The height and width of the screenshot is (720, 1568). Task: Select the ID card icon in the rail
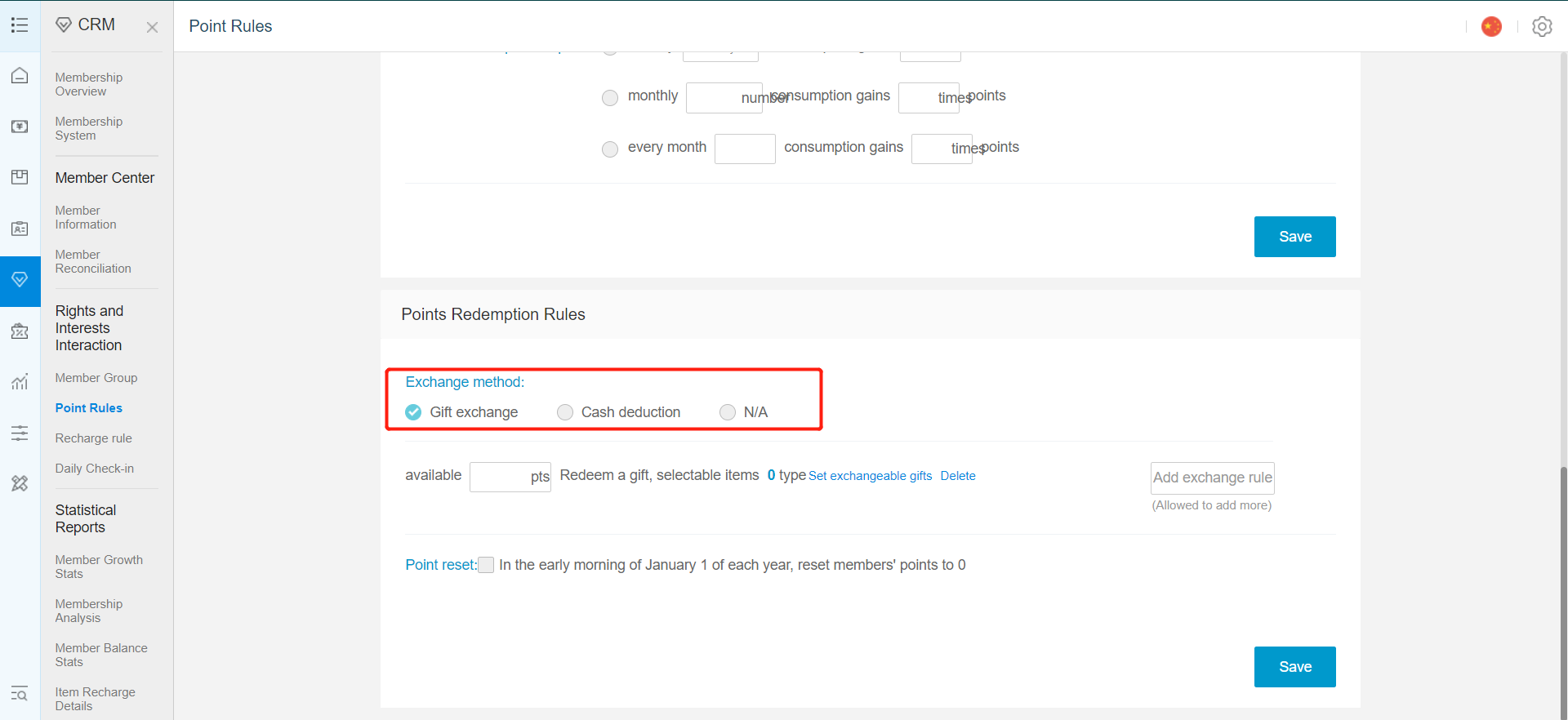coord(20,229)
